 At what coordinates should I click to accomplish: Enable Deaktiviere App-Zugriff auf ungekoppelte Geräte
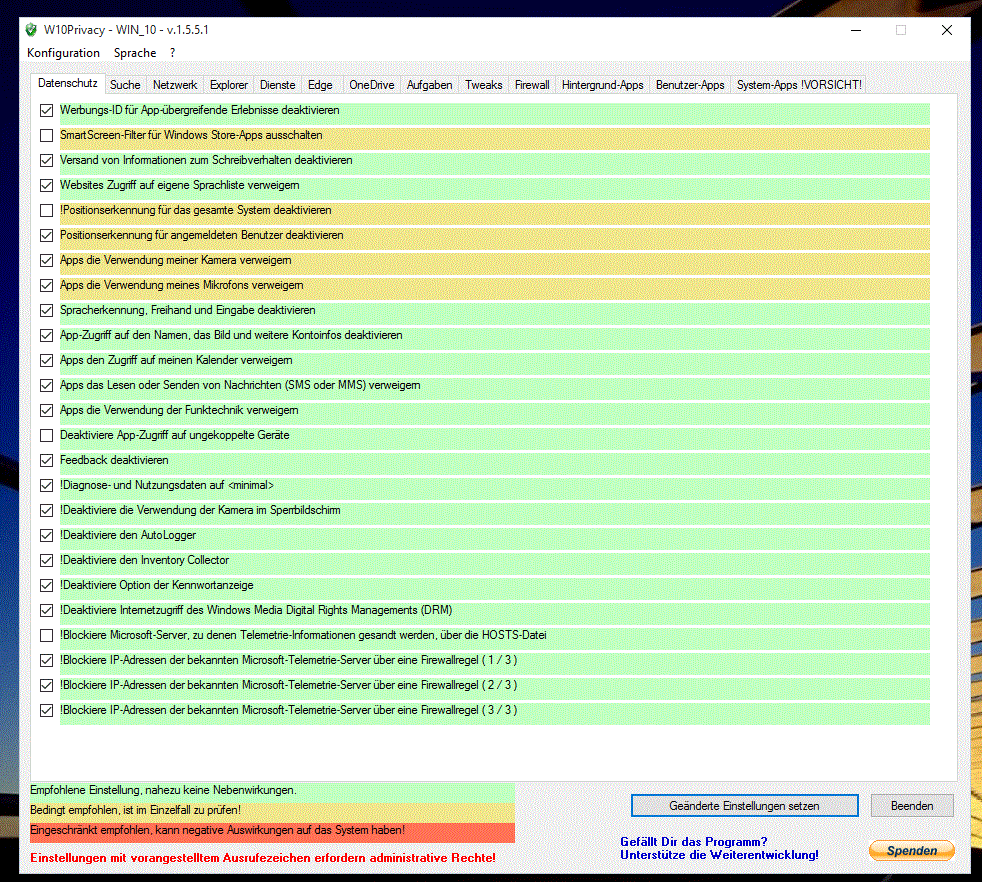point(47,435)
